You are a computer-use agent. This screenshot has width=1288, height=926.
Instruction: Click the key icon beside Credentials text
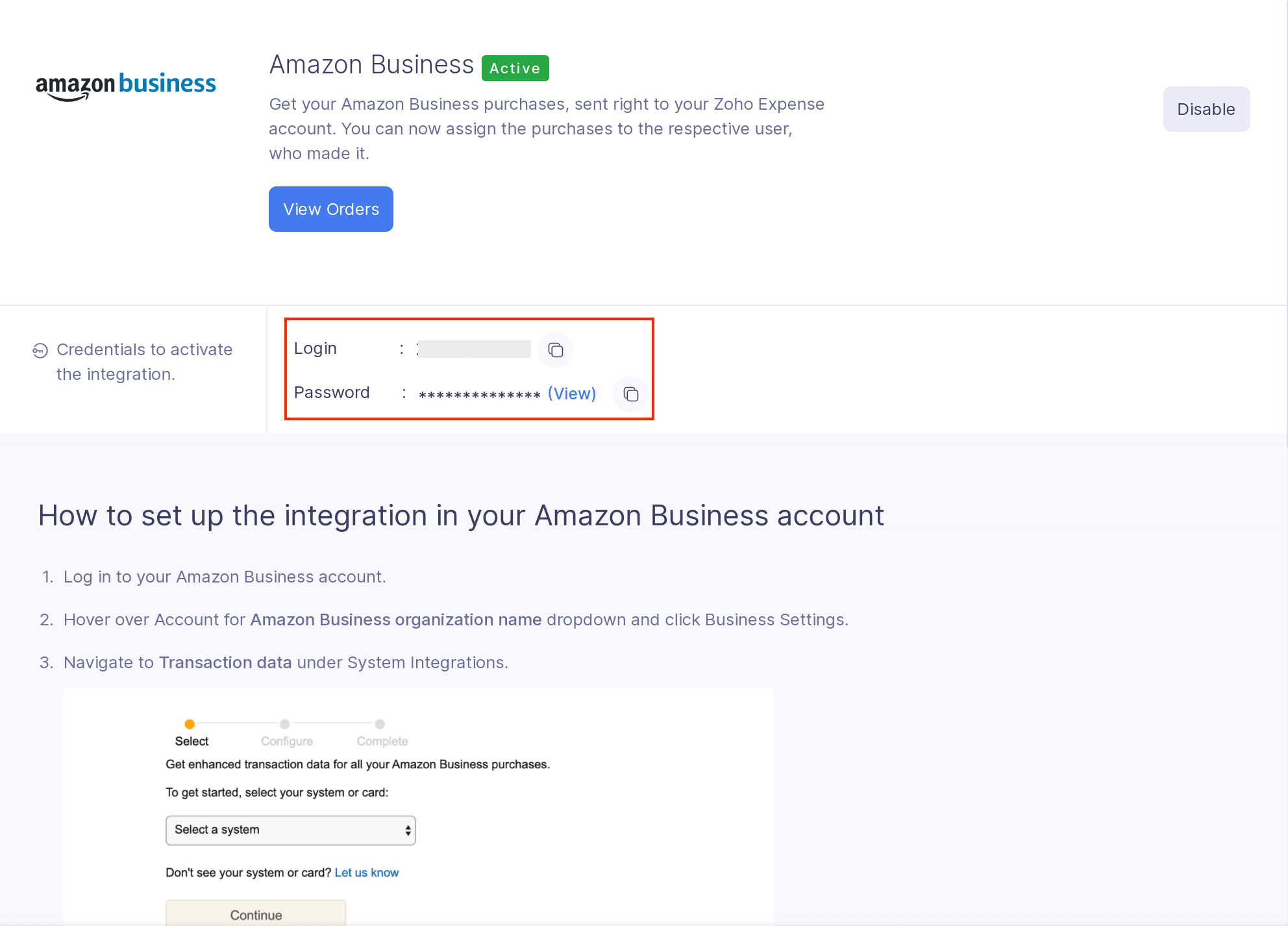click(x=40, y=351)
